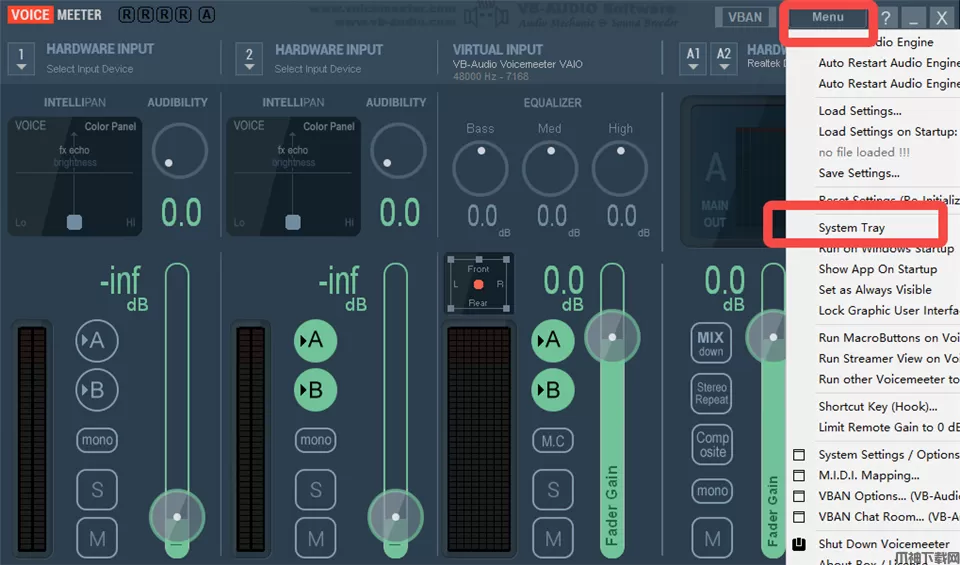Click the Bass equalizer knob
Image resolution: width=960 pixels, height=565 pixels.
click(480, 168)
